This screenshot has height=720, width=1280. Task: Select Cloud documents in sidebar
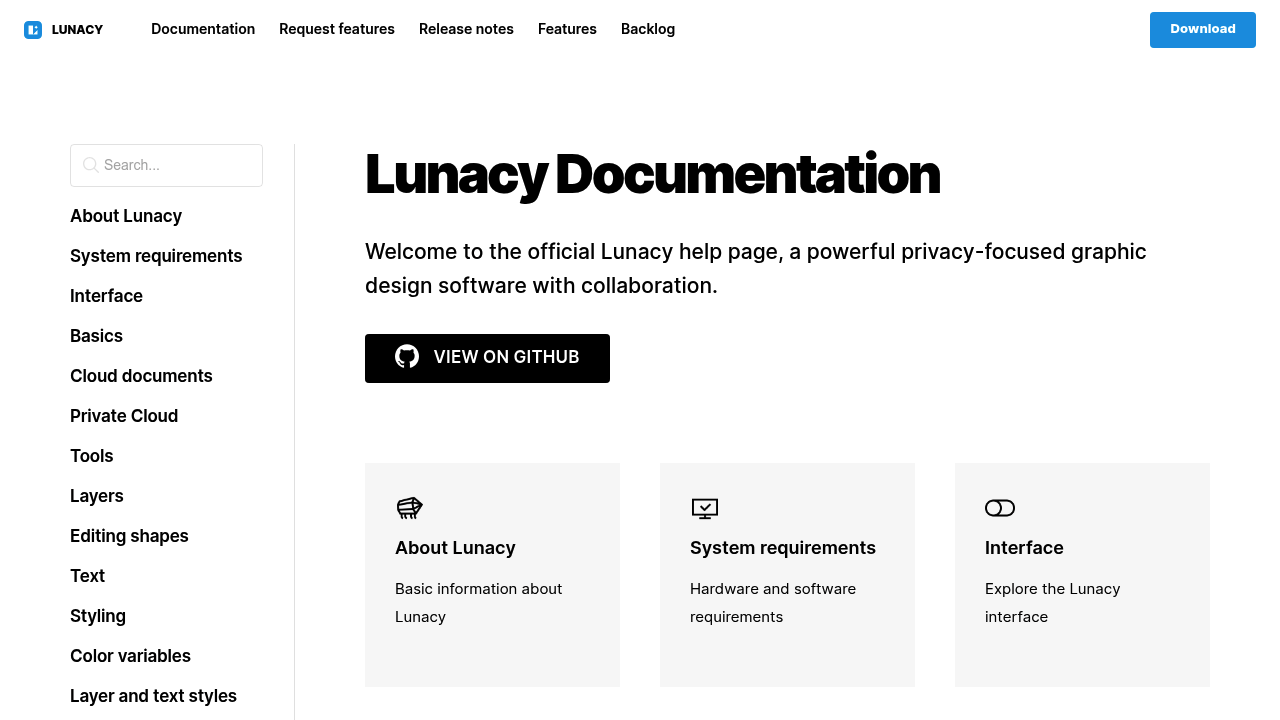[x=141, y=376]
